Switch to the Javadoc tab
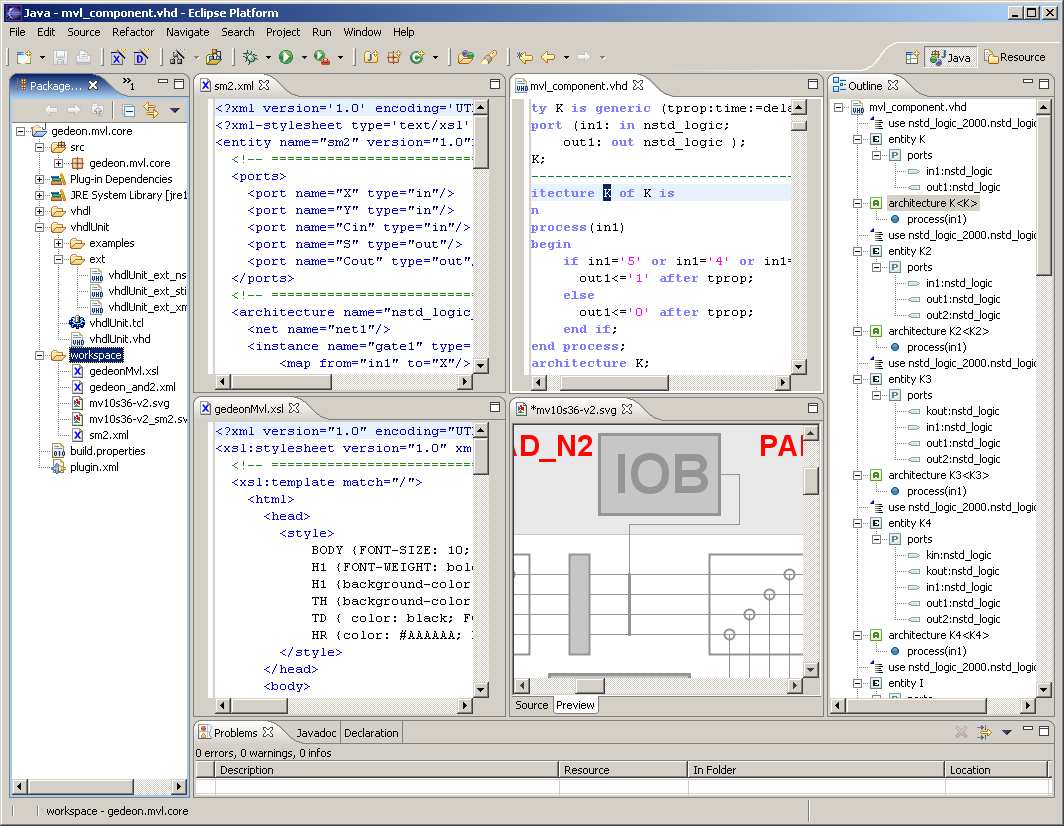This screenshot has height=826, width=1064. (316, 733)
